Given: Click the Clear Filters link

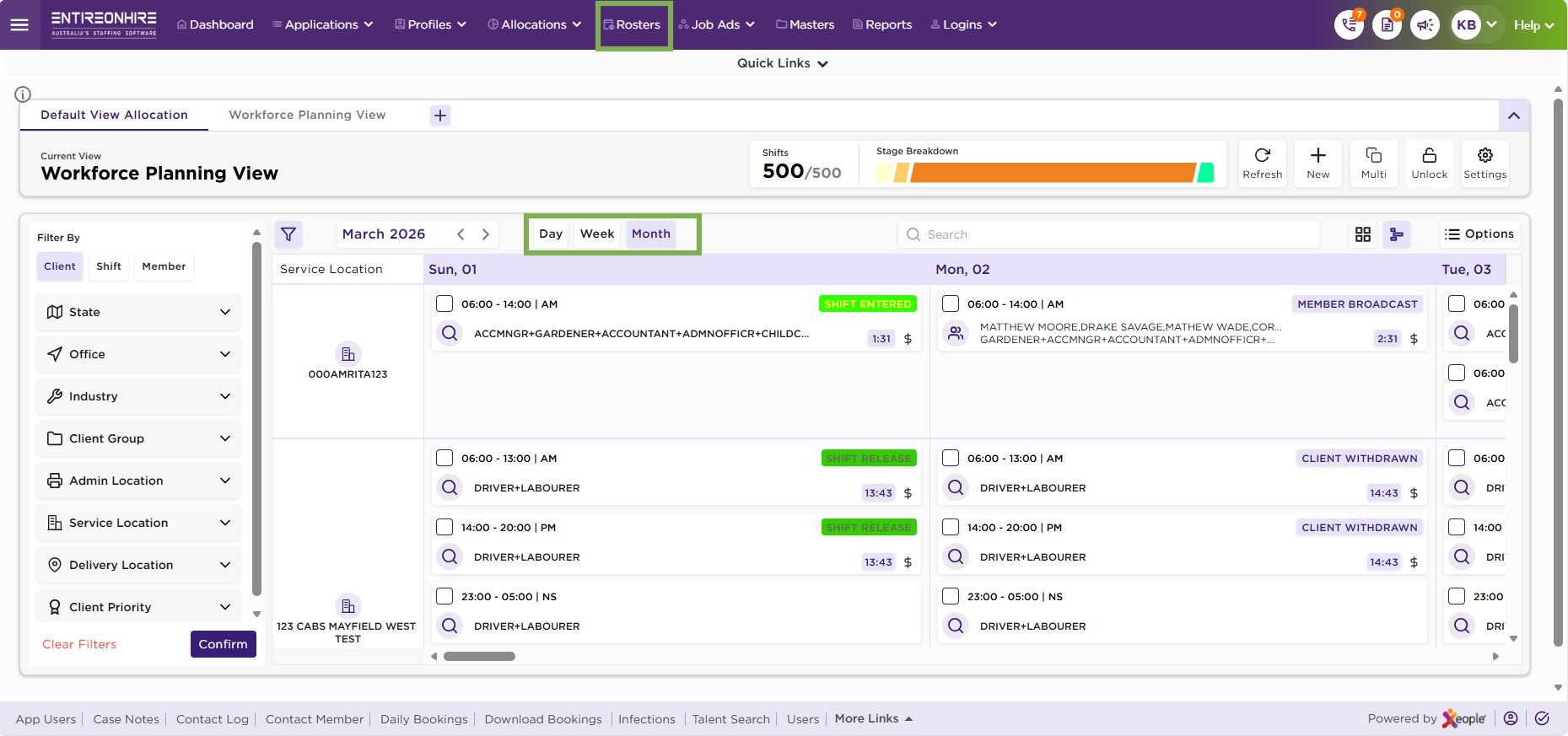Looking at the screenshot, I should click(79, 644).
